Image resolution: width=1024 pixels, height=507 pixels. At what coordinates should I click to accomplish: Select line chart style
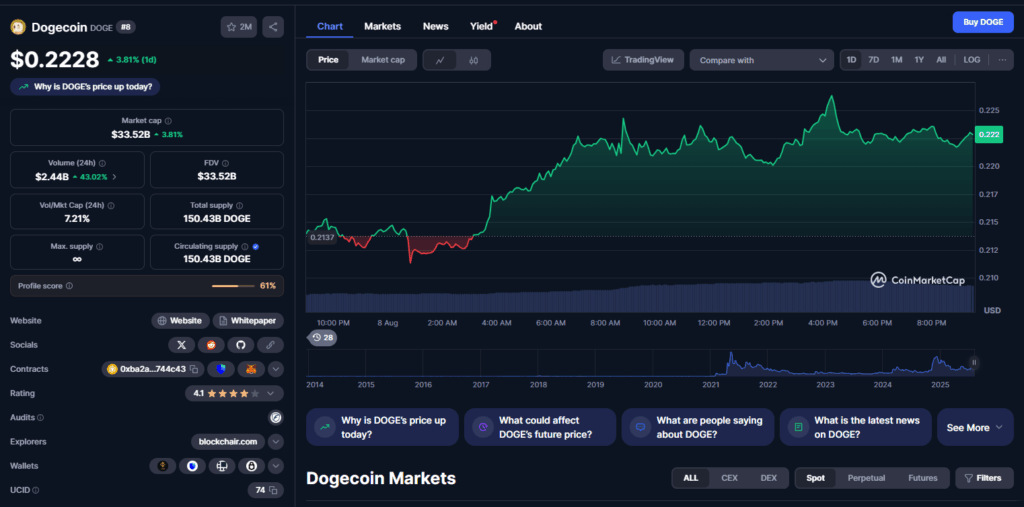tap(440, 60)
